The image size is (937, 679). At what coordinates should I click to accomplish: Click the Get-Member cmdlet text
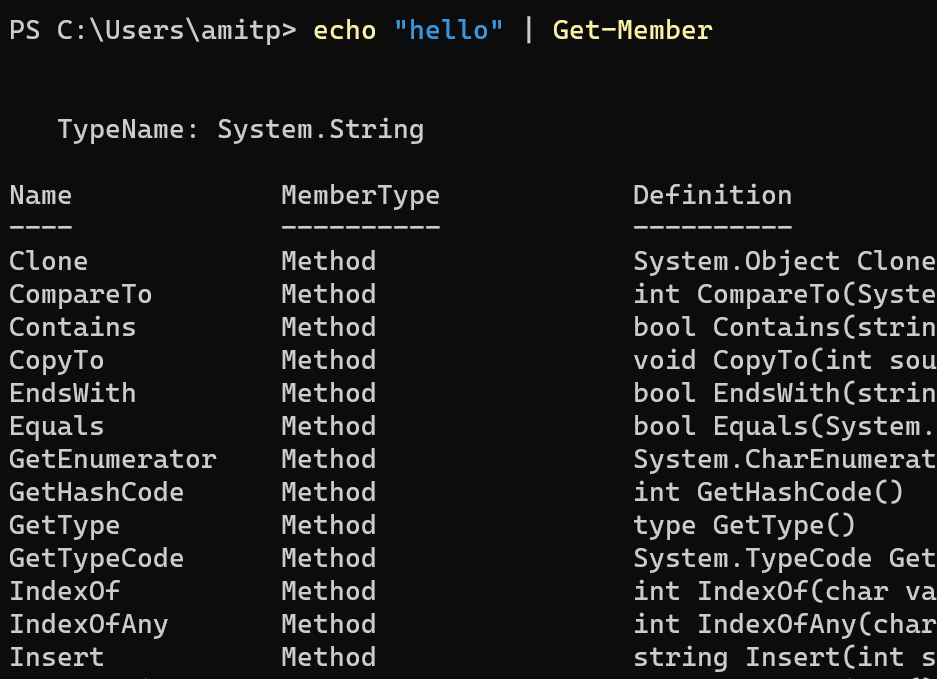coord(632,30)
